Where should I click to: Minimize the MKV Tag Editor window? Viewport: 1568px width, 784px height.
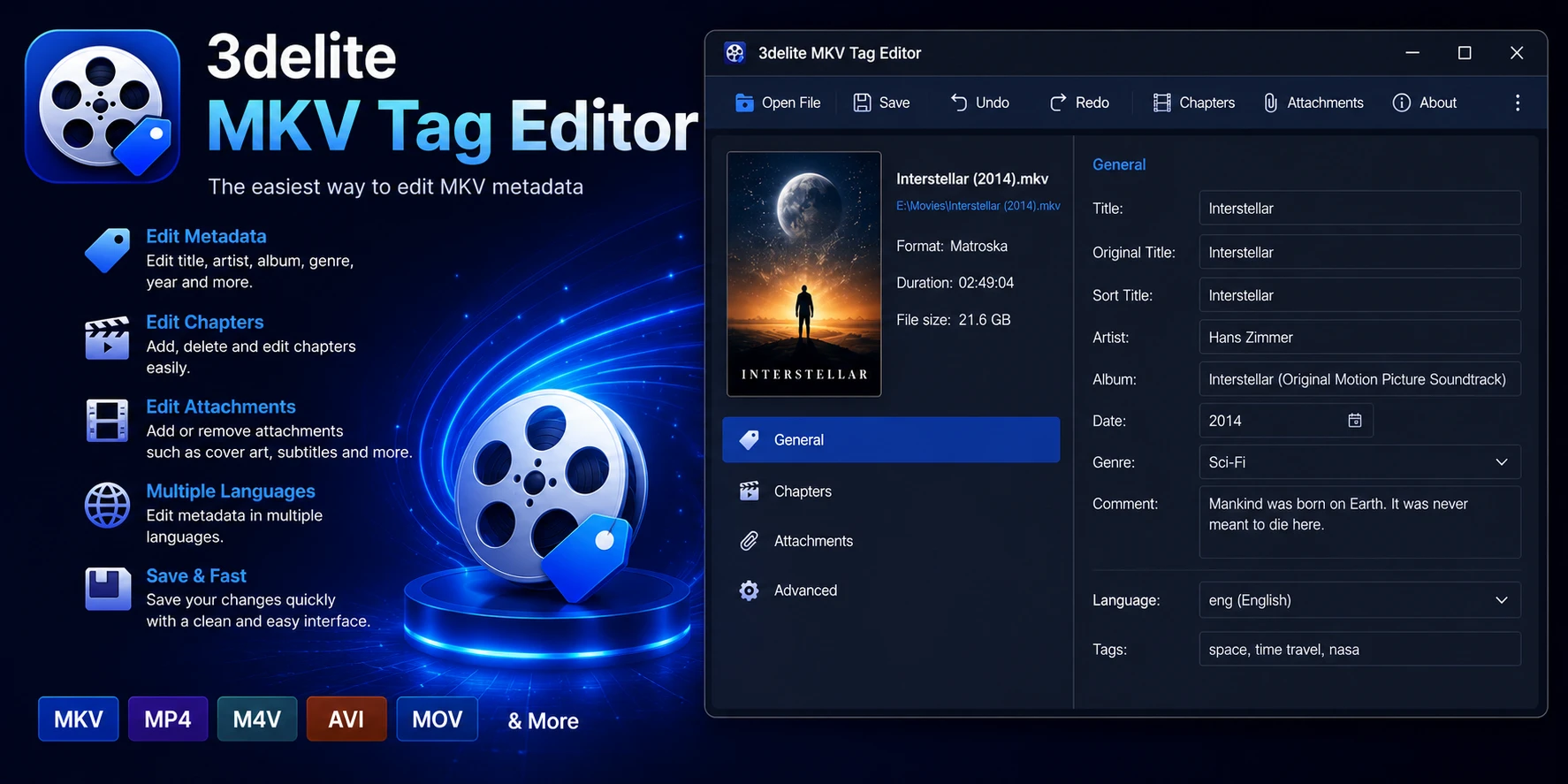(1412, 53)
